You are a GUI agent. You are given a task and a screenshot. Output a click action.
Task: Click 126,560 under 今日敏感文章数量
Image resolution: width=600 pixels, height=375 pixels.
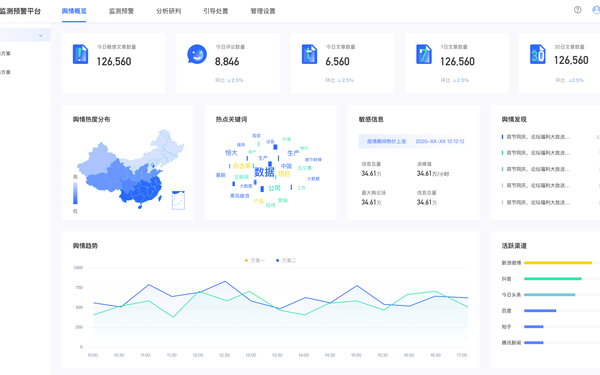point(114,61)
